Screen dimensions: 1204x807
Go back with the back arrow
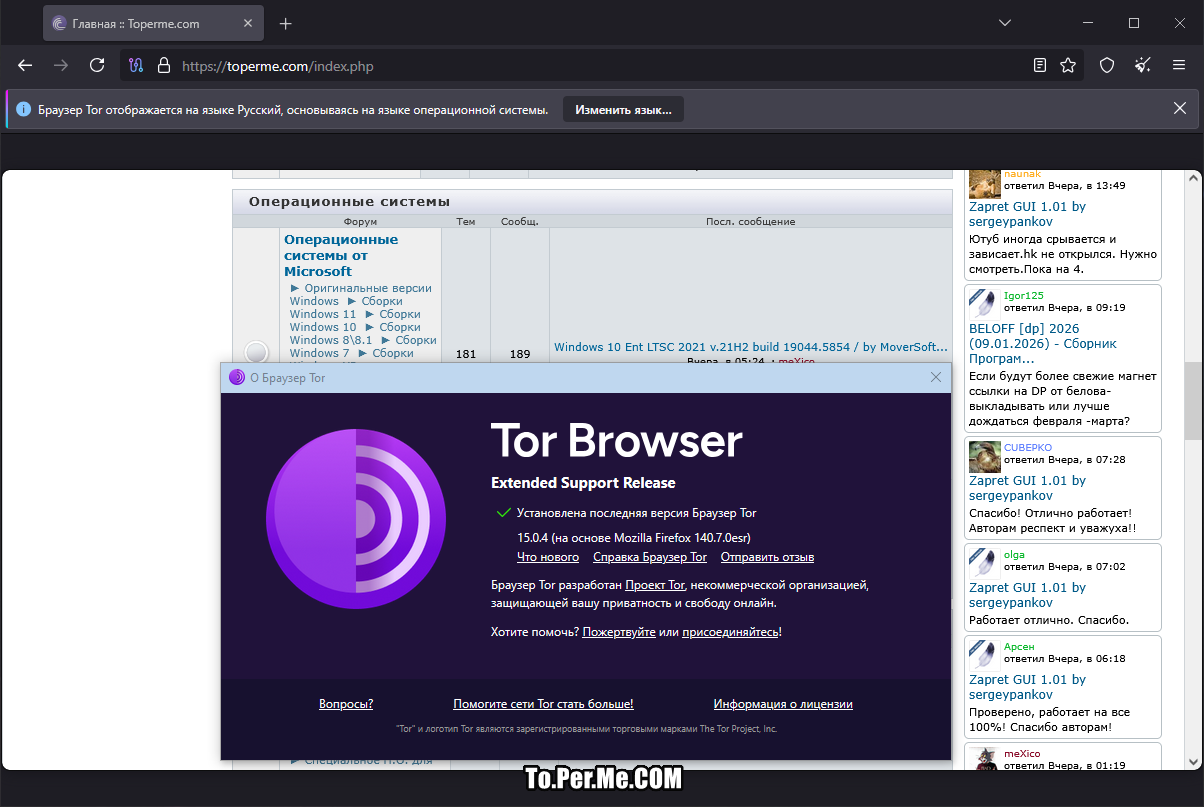click(x=26, y=66)
